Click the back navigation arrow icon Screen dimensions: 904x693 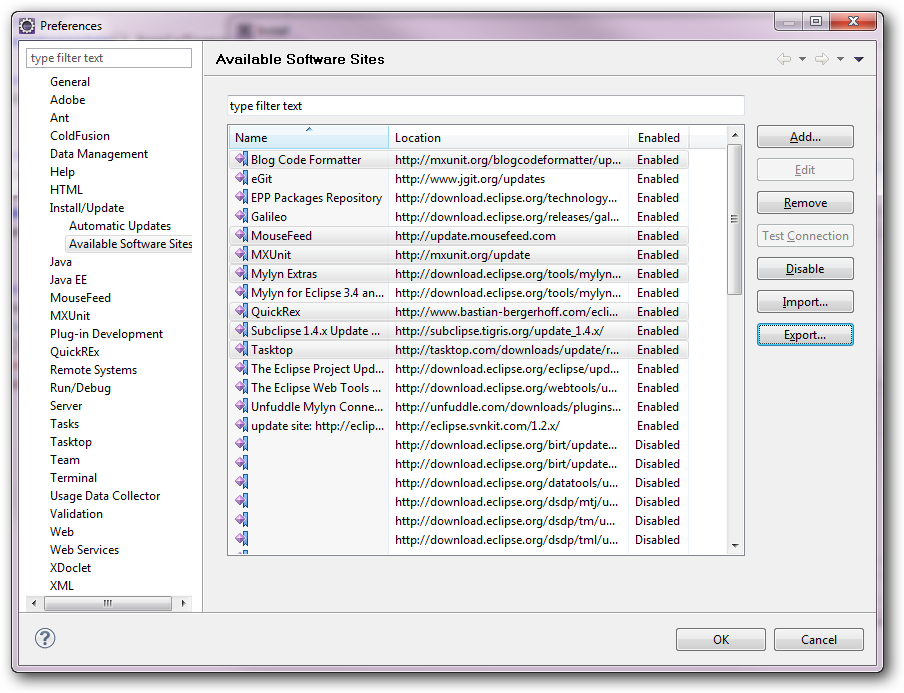click(x=784, y=59)
